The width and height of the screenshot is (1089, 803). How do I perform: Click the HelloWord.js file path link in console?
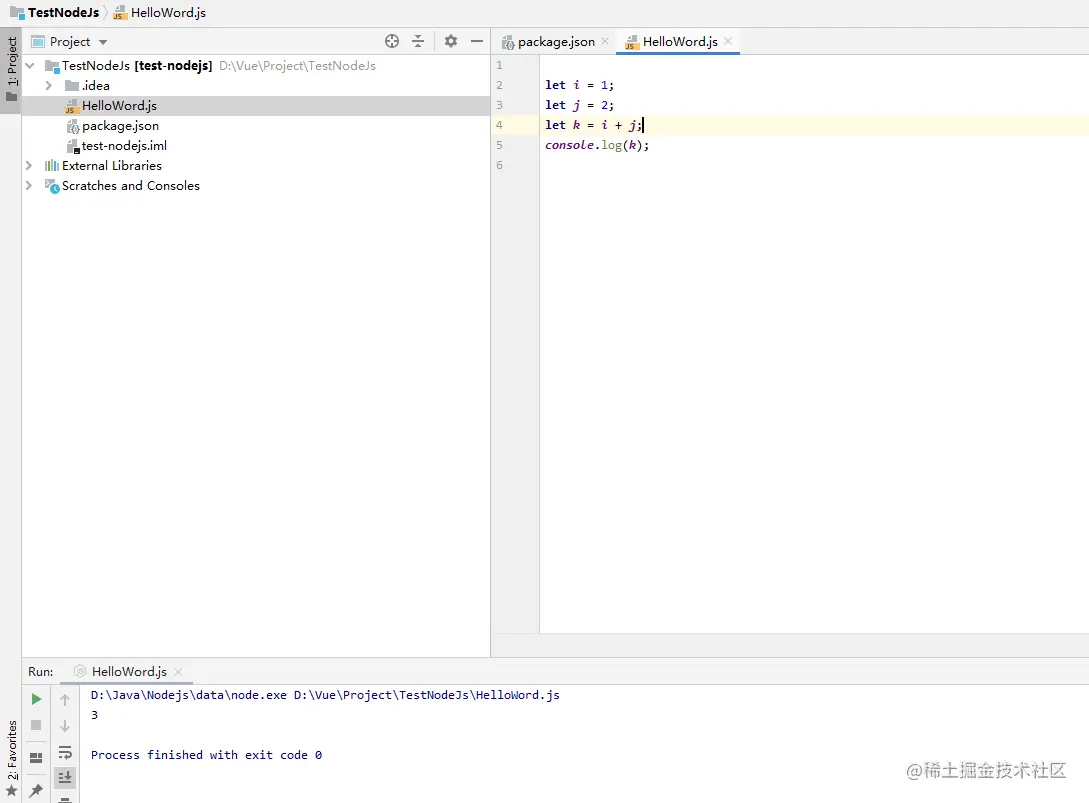(426, 695)
